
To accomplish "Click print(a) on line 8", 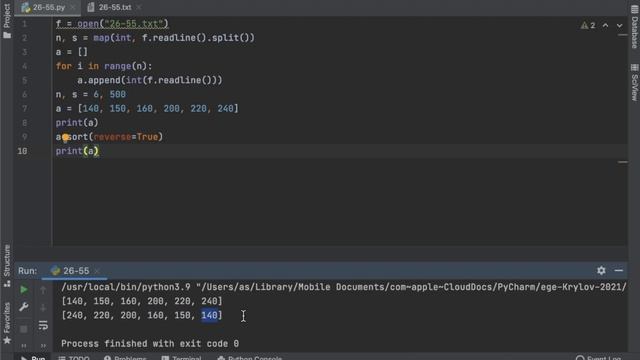I will (77, 122).
